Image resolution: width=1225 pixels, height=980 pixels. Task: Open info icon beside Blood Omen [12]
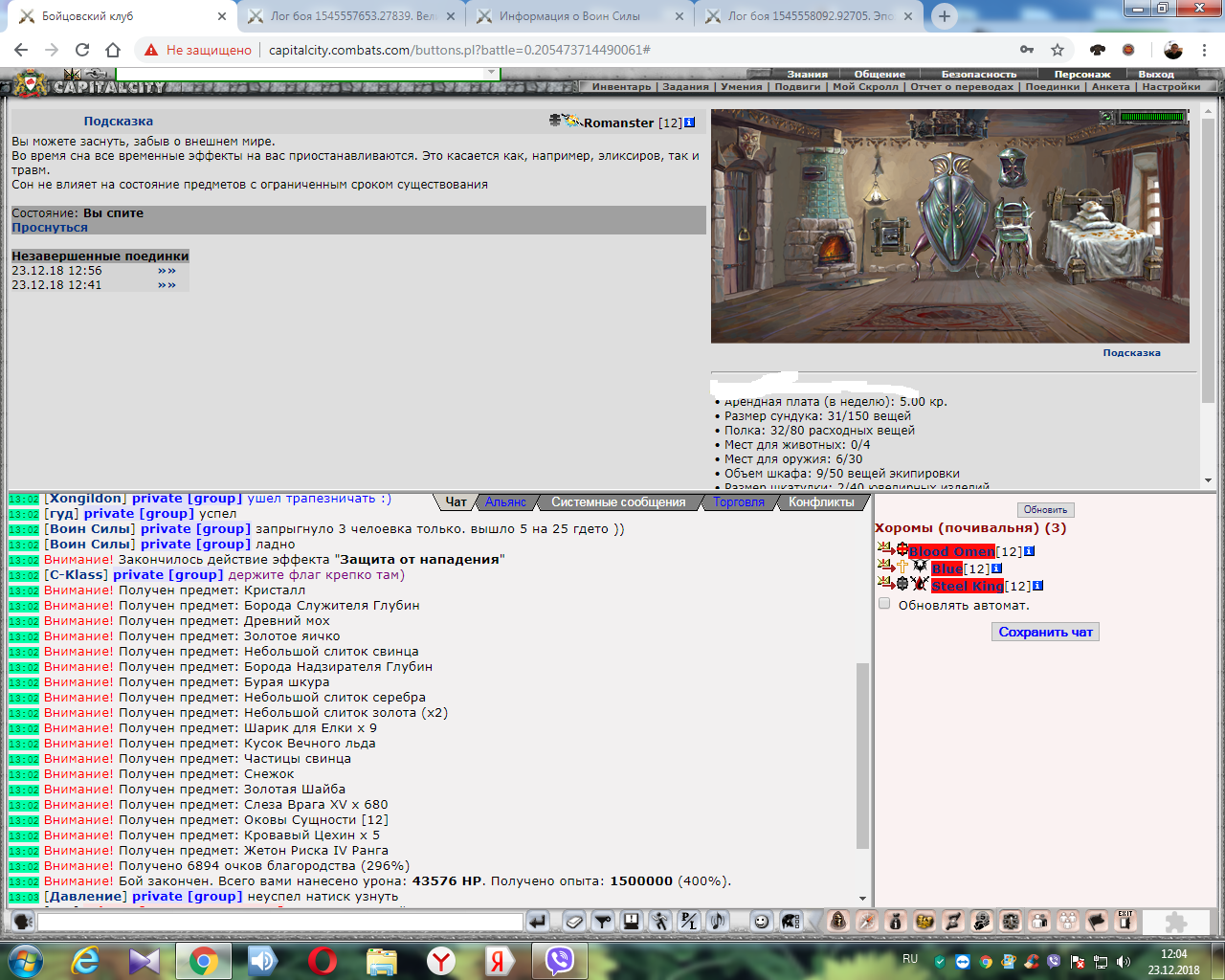(x=1029, y=551)
